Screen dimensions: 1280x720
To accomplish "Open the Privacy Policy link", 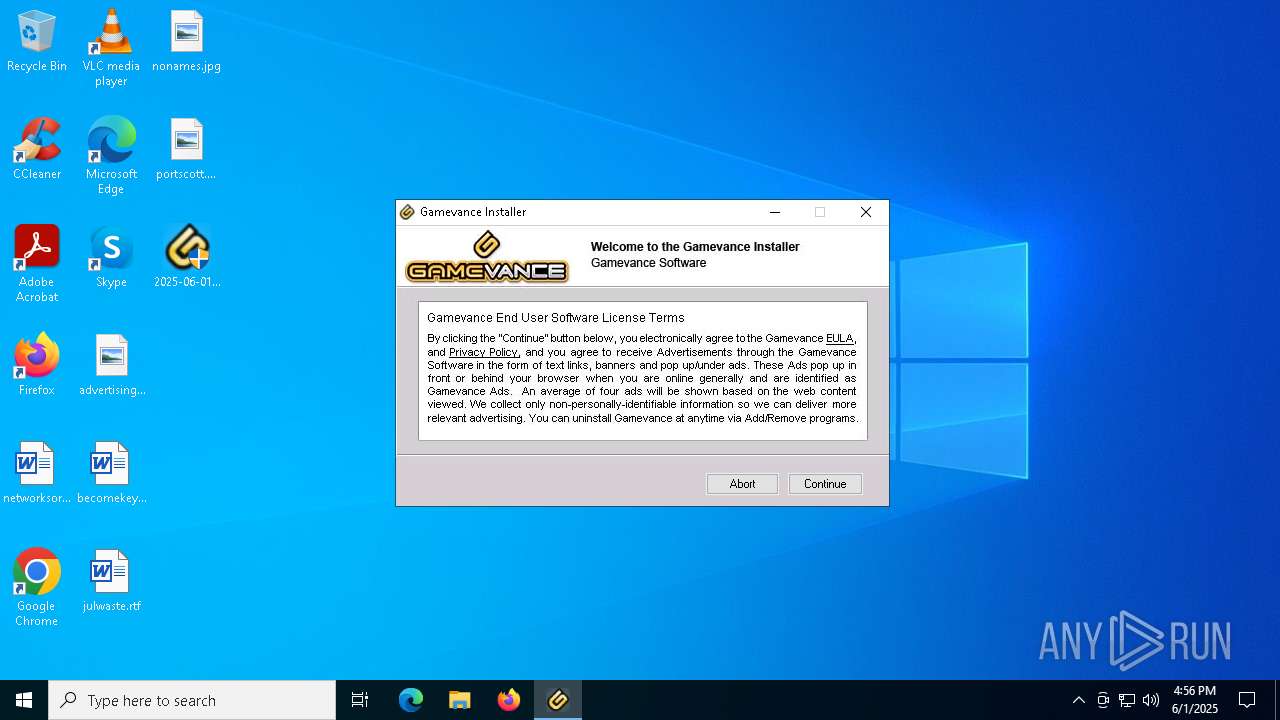I will 483,352.
